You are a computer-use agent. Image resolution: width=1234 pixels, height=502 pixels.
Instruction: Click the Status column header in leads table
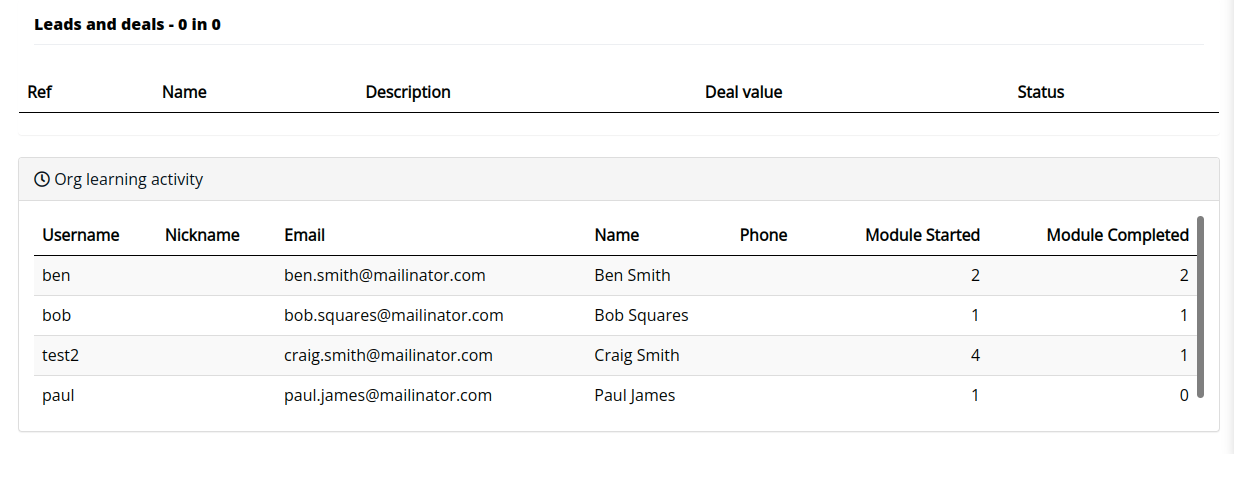[x=1041, y=92]
